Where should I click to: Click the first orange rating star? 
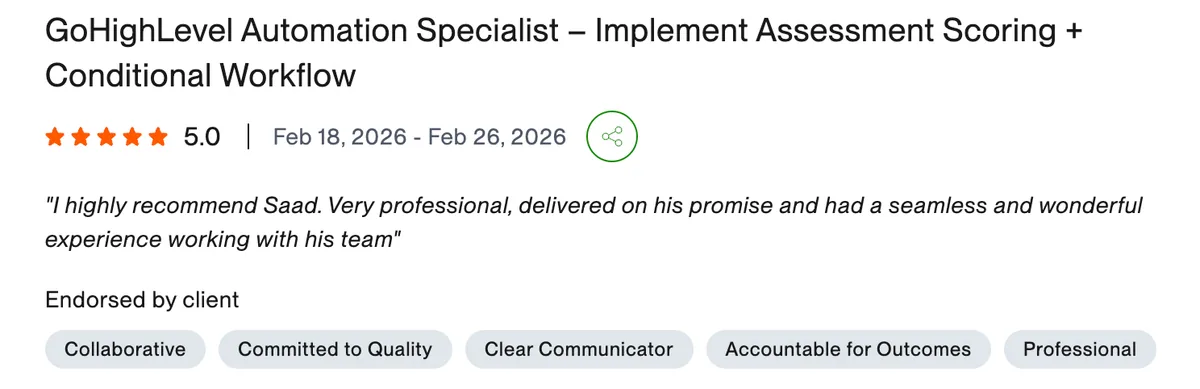[55, 137]
